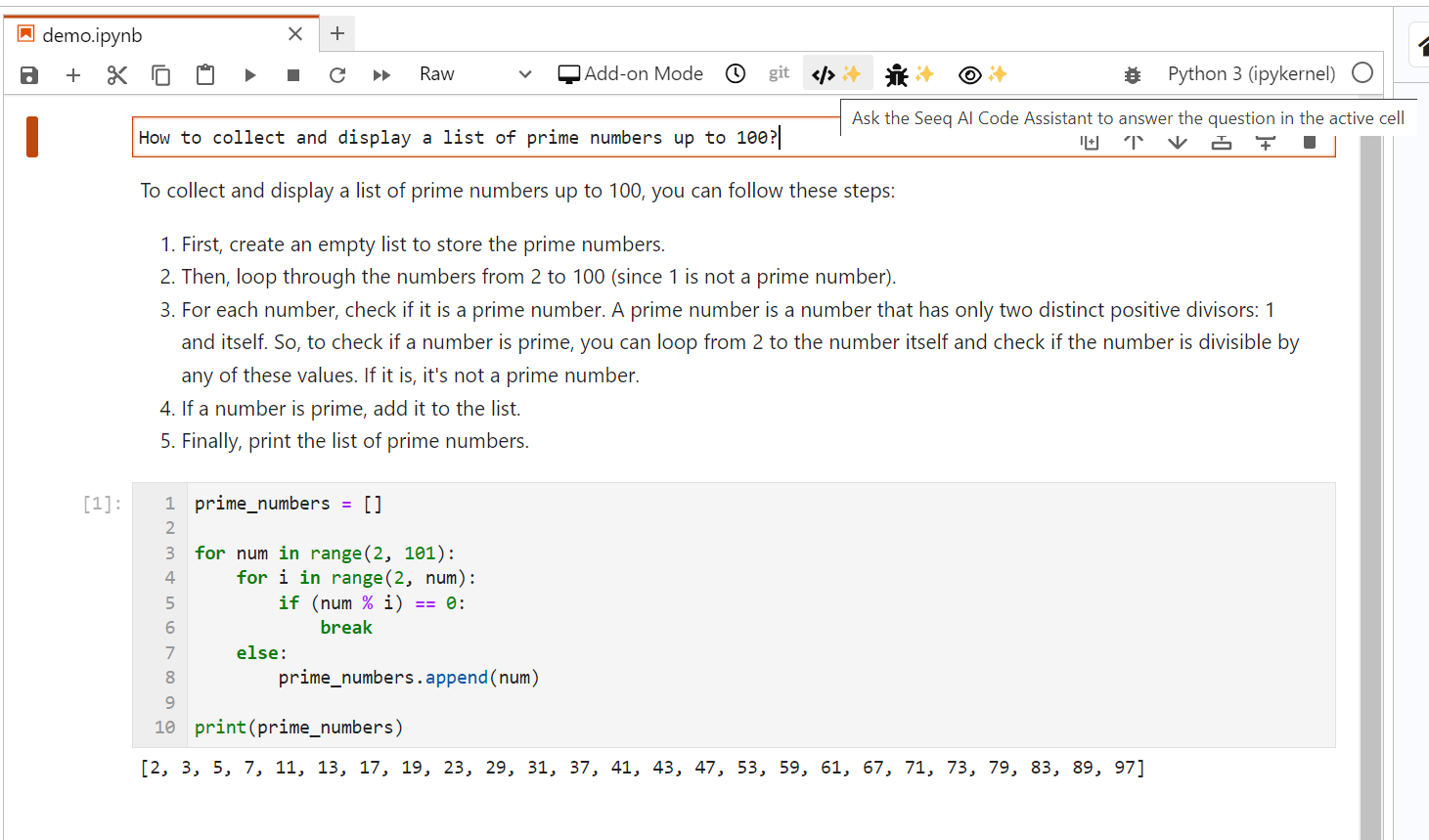Viewport: 1429px width, 840px height.
Task: Save the notebook with the disk icon
Action: click(x=29, y=75)
